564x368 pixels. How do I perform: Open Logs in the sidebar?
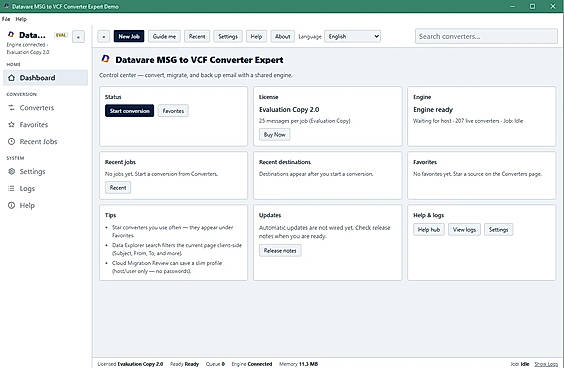[x=46, y=188]
